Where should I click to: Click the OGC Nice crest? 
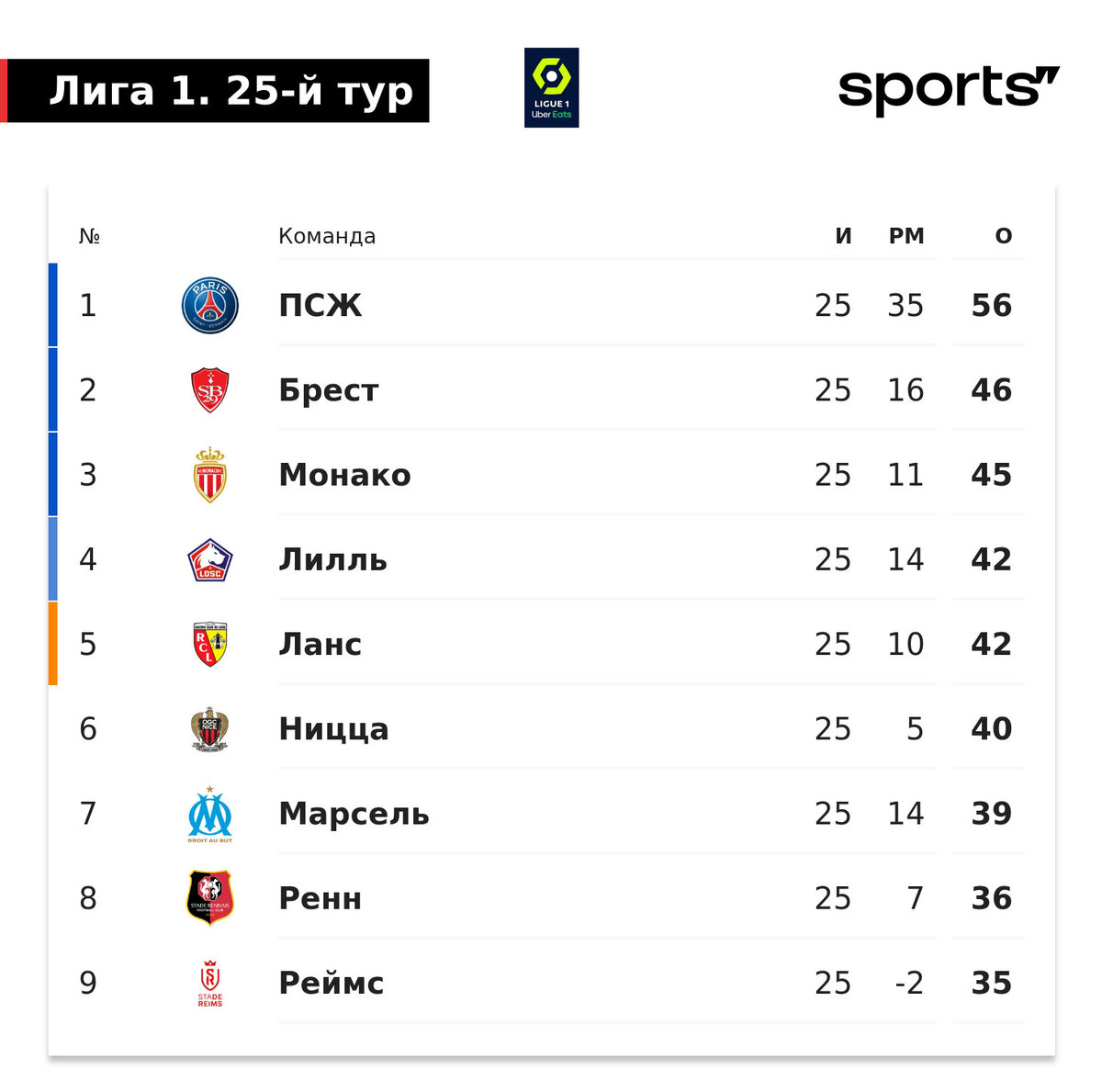pos(209,729)
